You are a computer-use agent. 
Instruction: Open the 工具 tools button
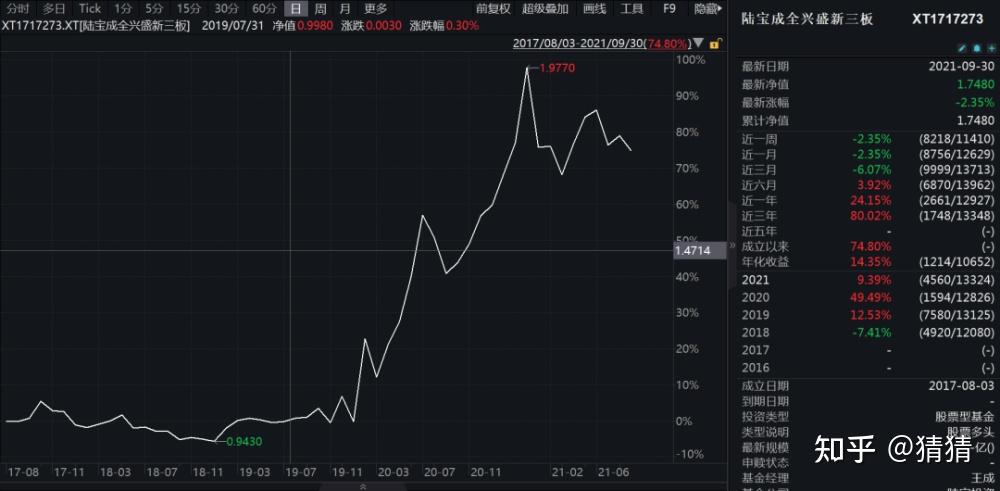(x=632, y=9)
